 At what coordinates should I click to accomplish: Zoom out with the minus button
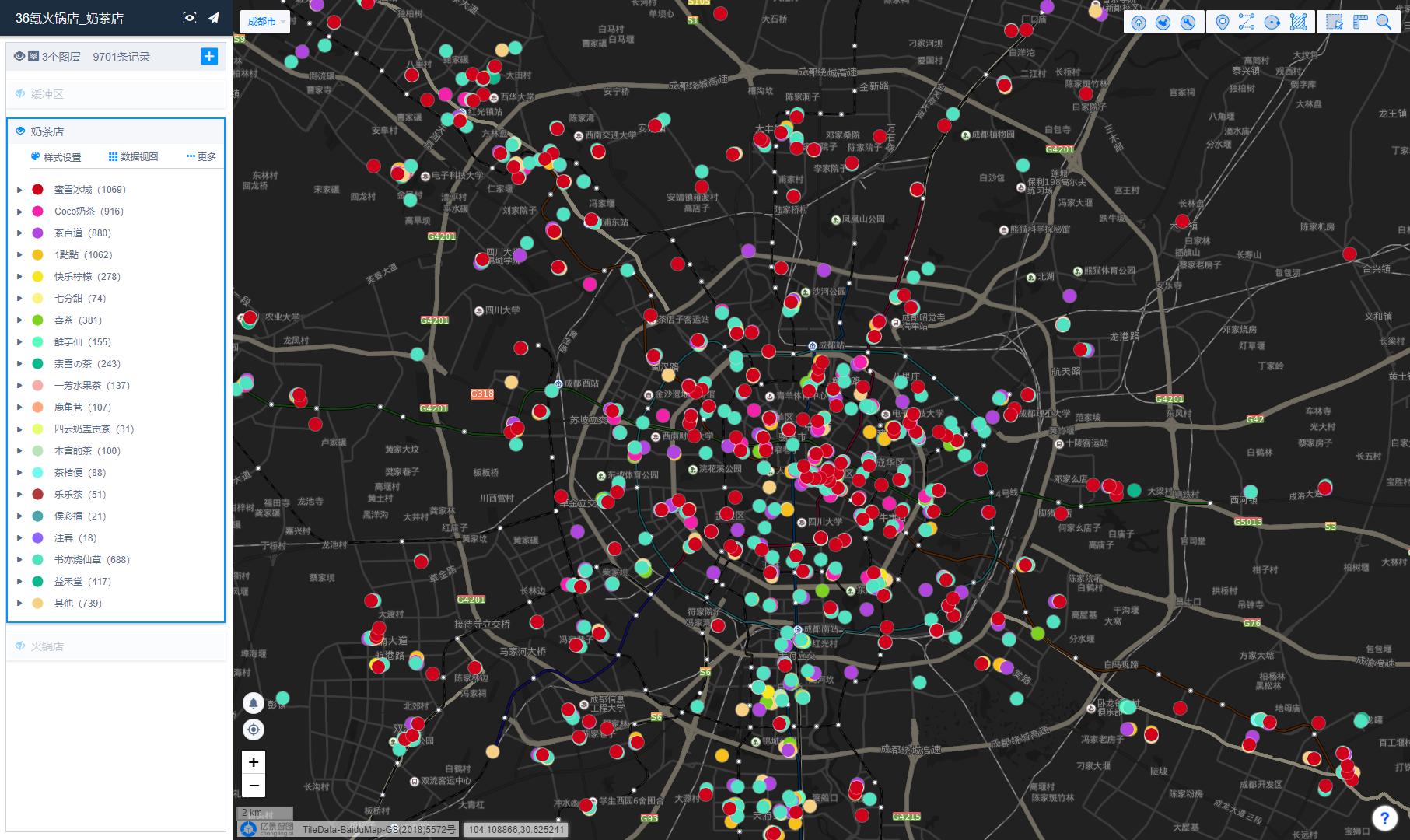coord(254,786)
